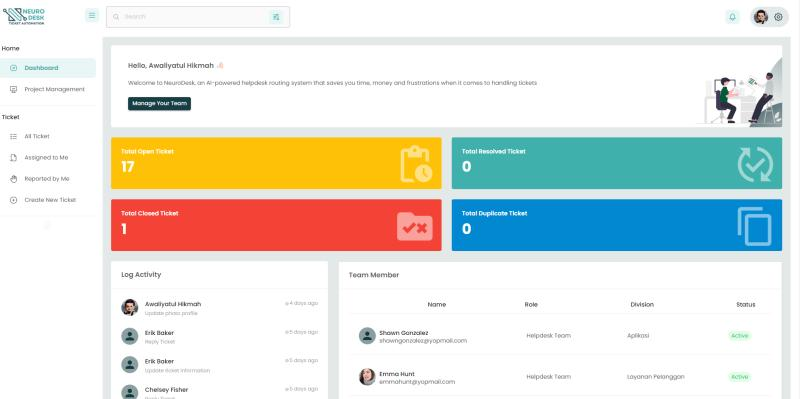Click Awaliyatul Hikmah name in Log Activity
Viewport: 800px width, 399px height.
coord(173,304)
